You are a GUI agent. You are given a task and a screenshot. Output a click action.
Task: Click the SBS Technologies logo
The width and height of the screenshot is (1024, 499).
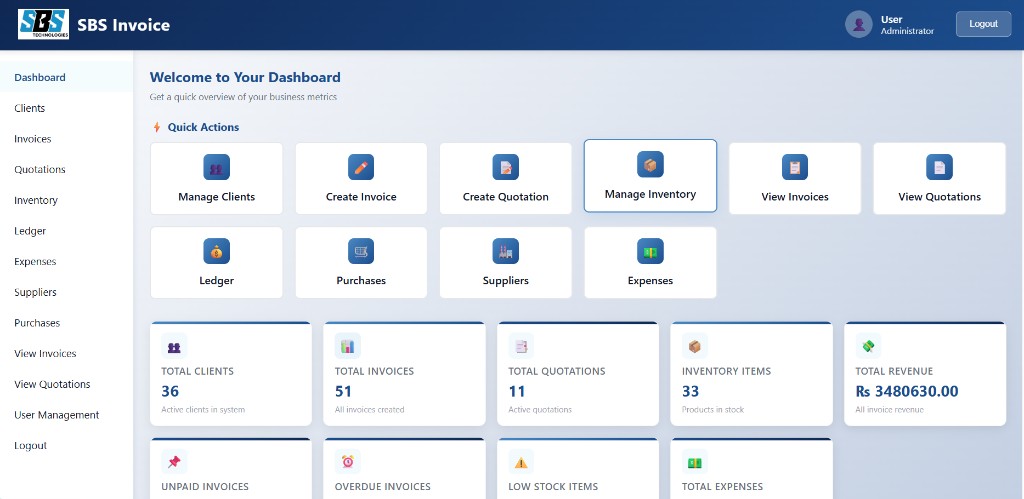pos(43,24)
